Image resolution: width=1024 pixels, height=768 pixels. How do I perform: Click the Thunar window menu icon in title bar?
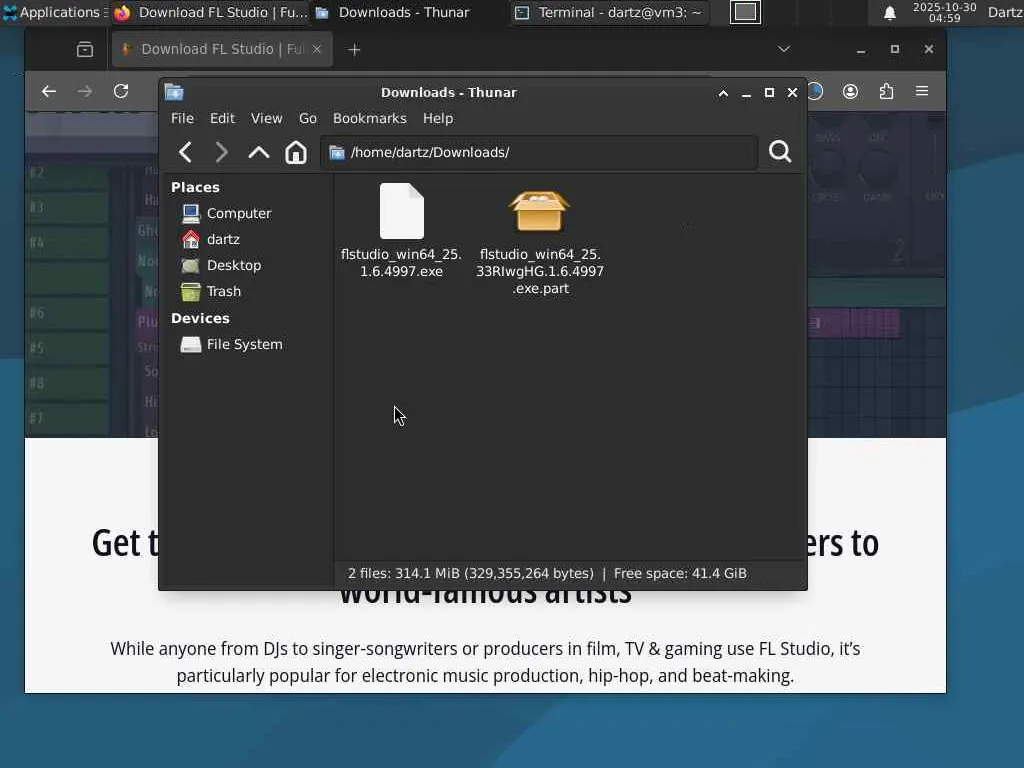pos(174,93)
